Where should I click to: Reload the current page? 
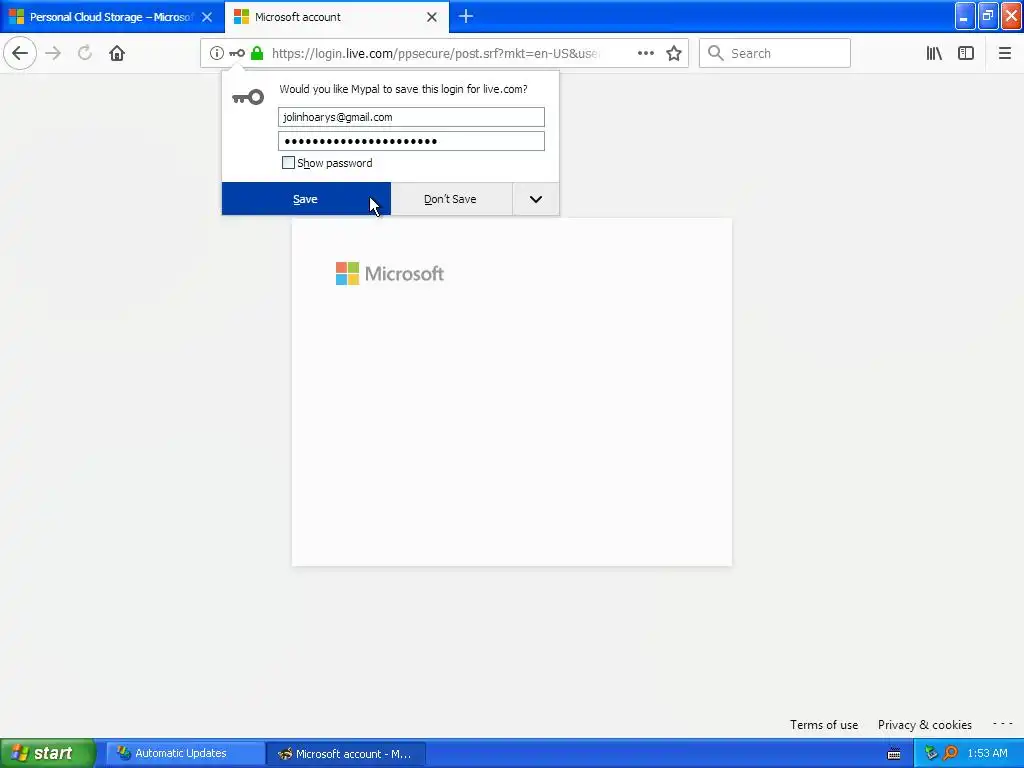click(85, 53)
